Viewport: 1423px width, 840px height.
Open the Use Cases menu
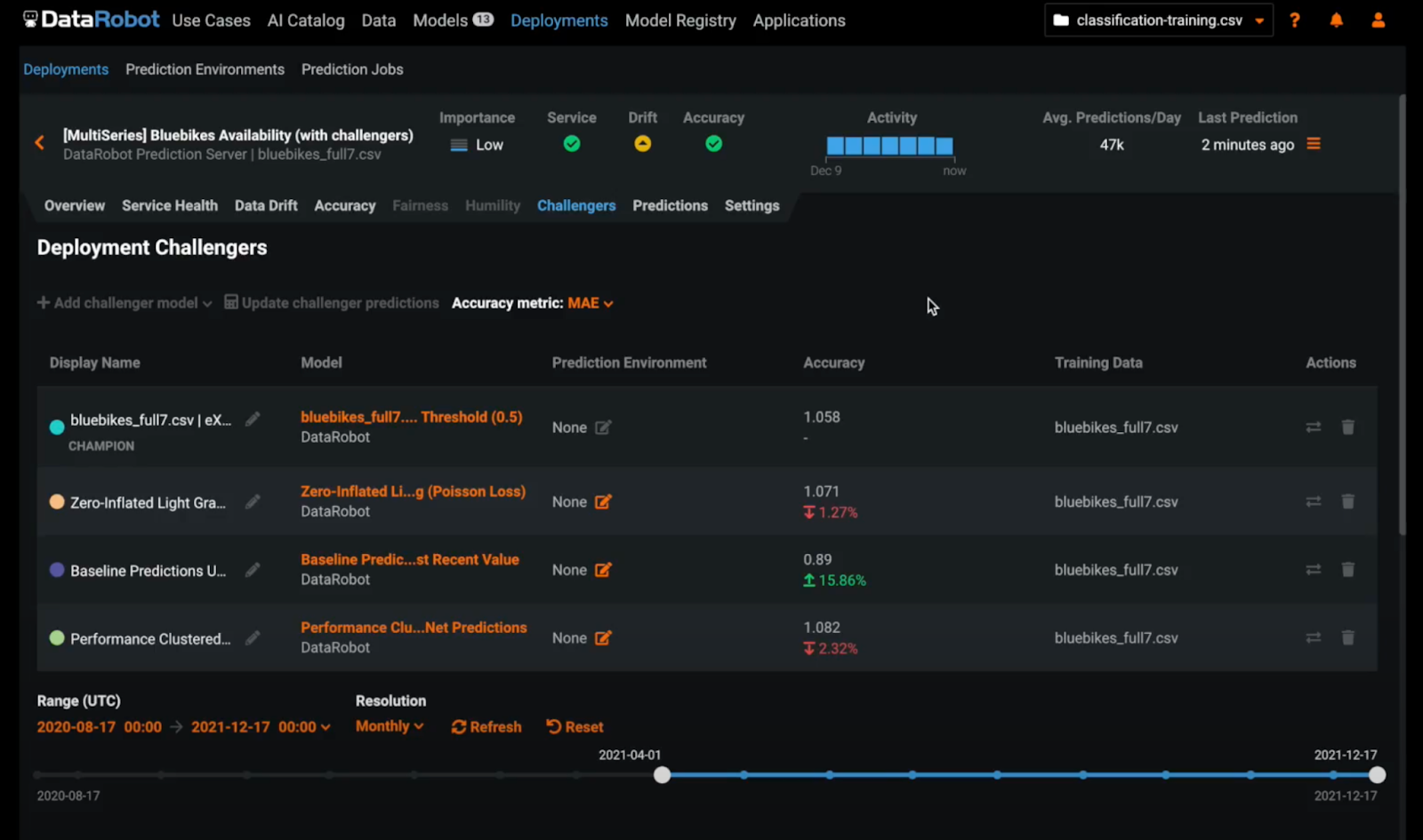pos(211,20)
